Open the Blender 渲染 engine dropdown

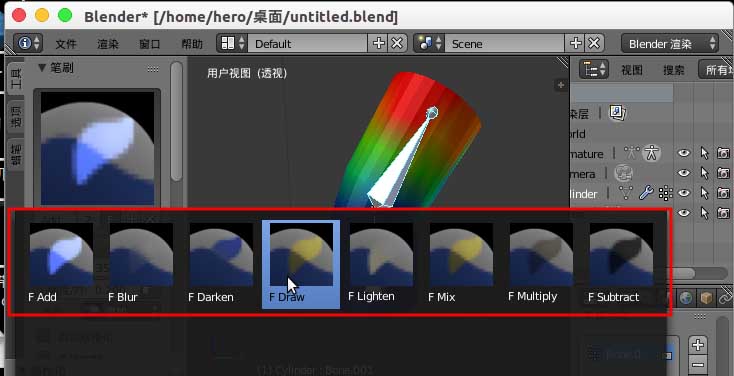[x=670, y=44]
